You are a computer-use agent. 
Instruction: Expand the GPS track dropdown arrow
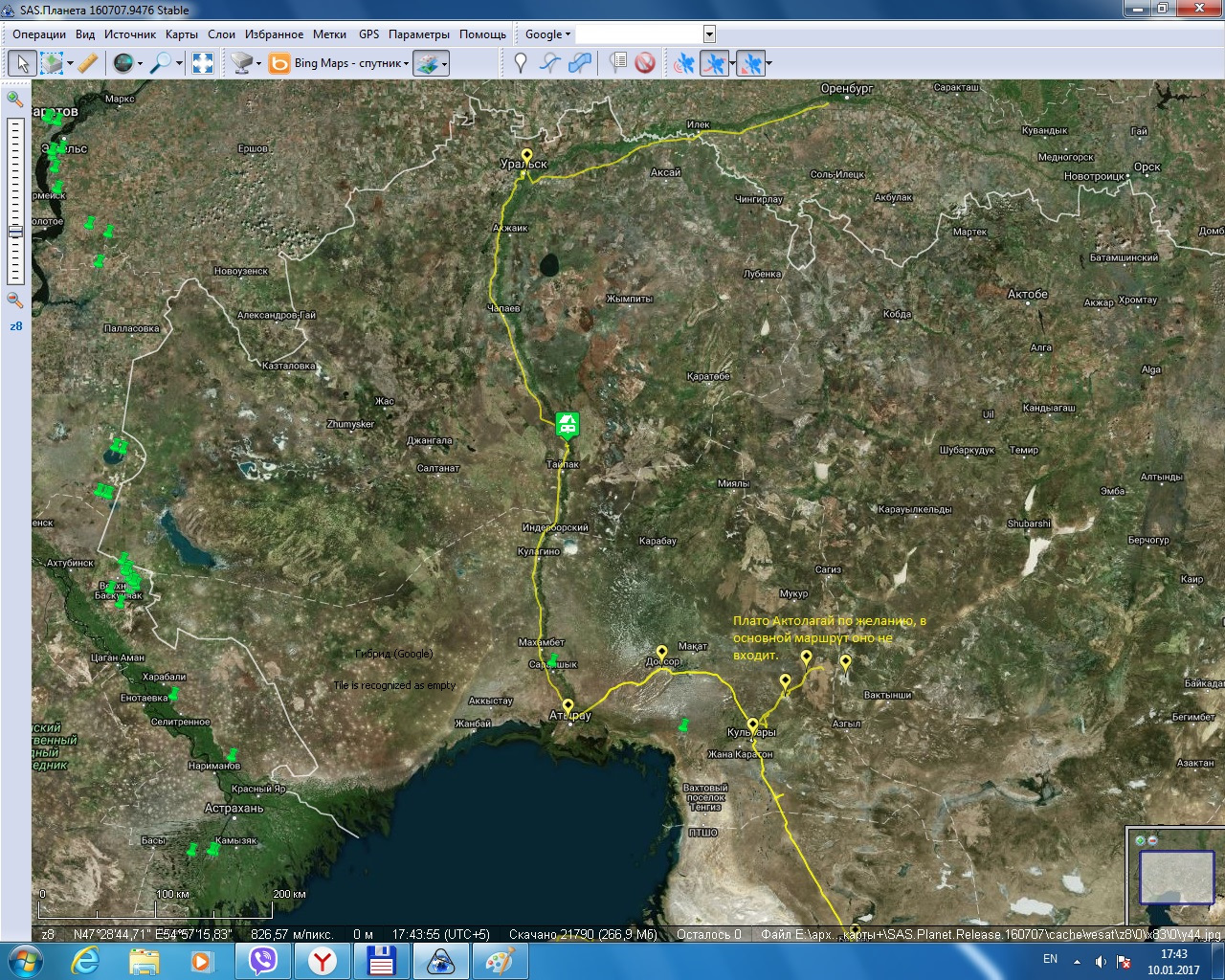pos(732,64)
